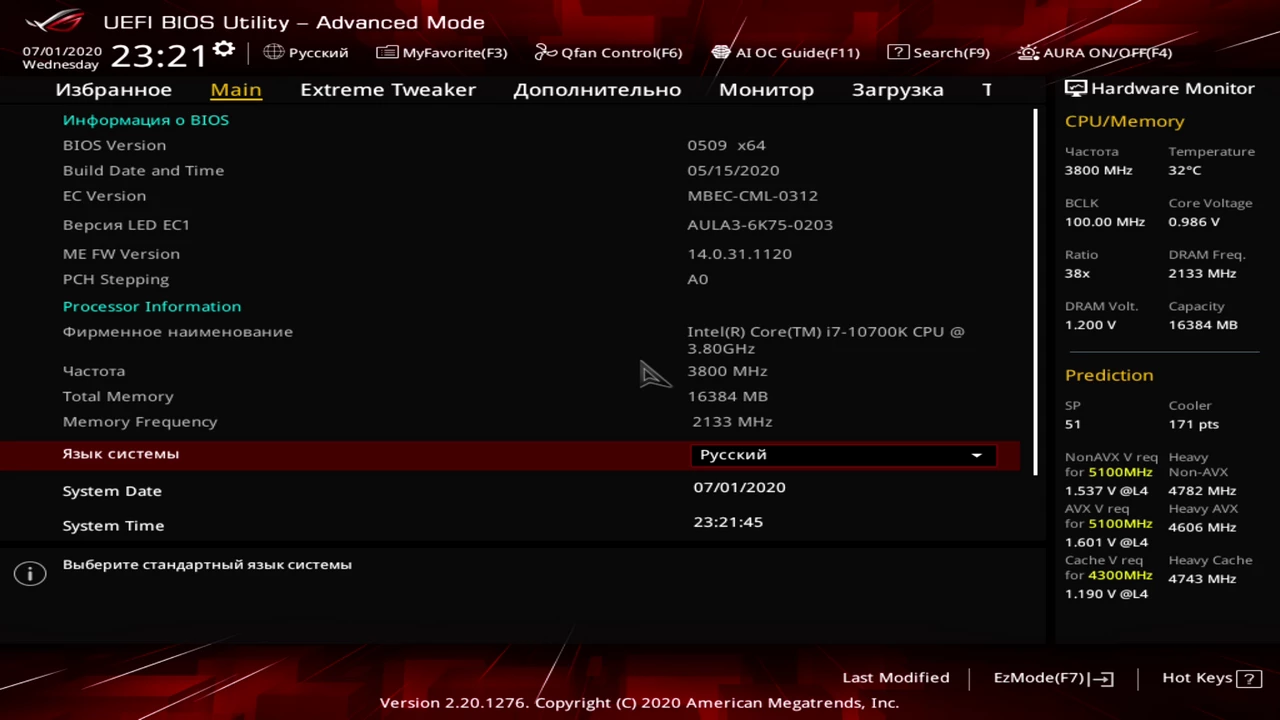Select the System Time value 23:21:45
The height and width of the screenshot is (720, 1280).
(x=728, y=522)
